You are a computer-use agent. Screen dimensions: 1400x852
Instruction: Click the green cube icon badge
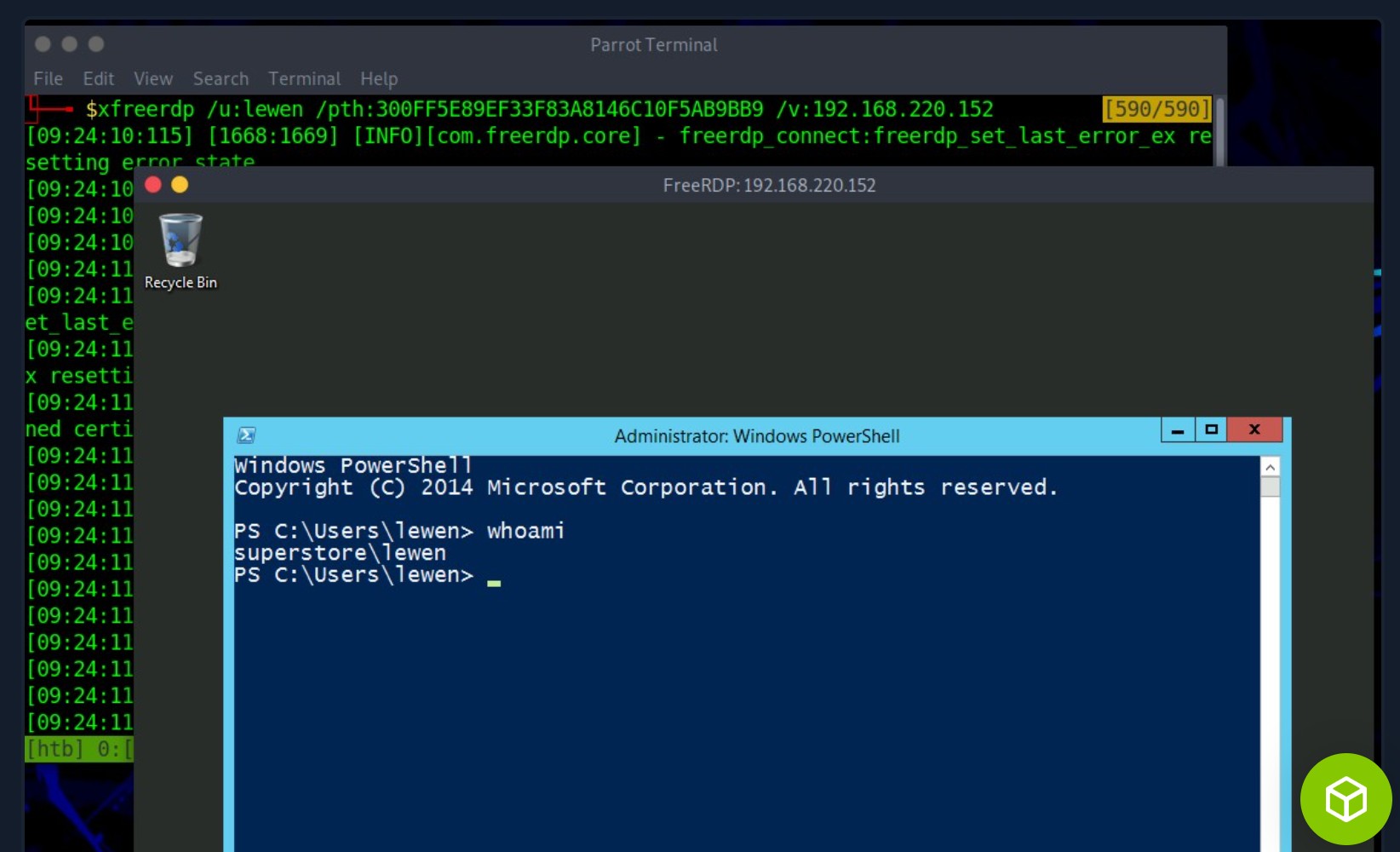pos(1345,798)
